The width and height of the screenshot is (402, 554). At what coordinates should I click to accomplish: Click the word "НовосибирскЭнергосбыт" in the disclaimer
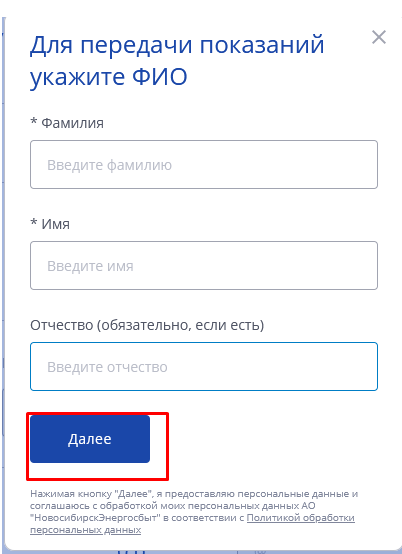(95, 518)
